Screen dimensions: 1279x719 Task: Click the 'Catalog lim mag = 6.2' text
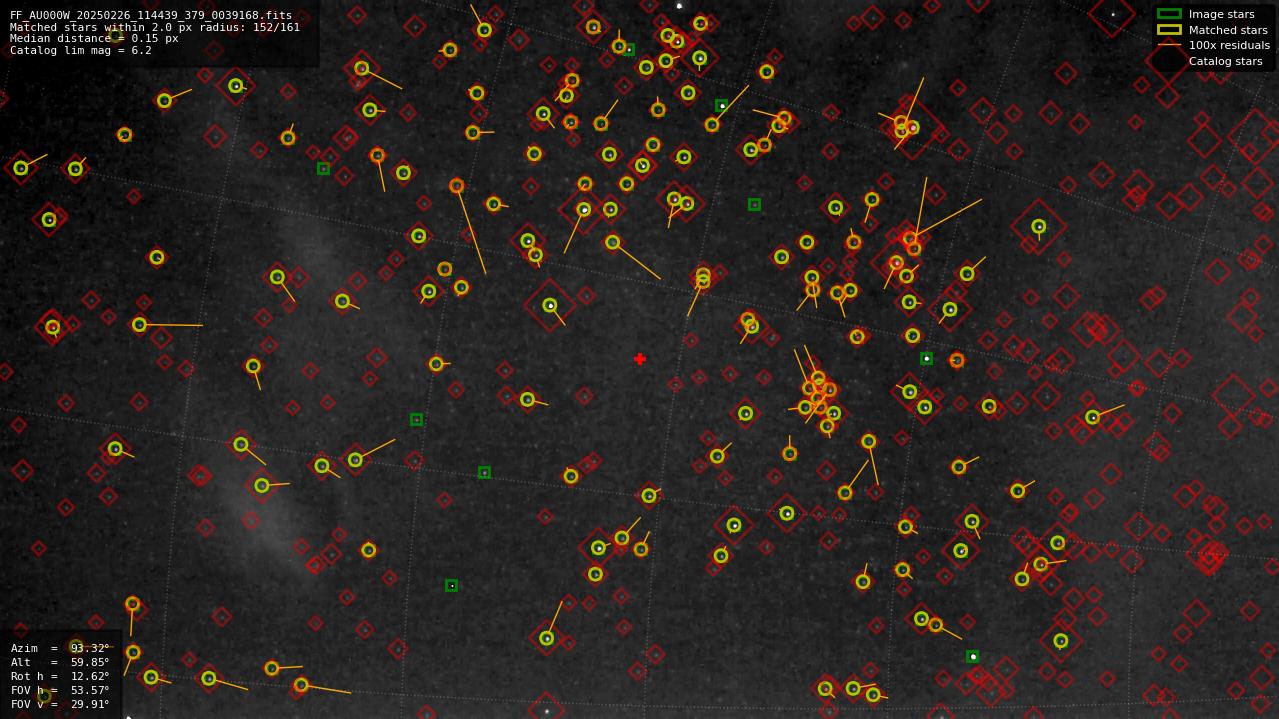point(81,50)
